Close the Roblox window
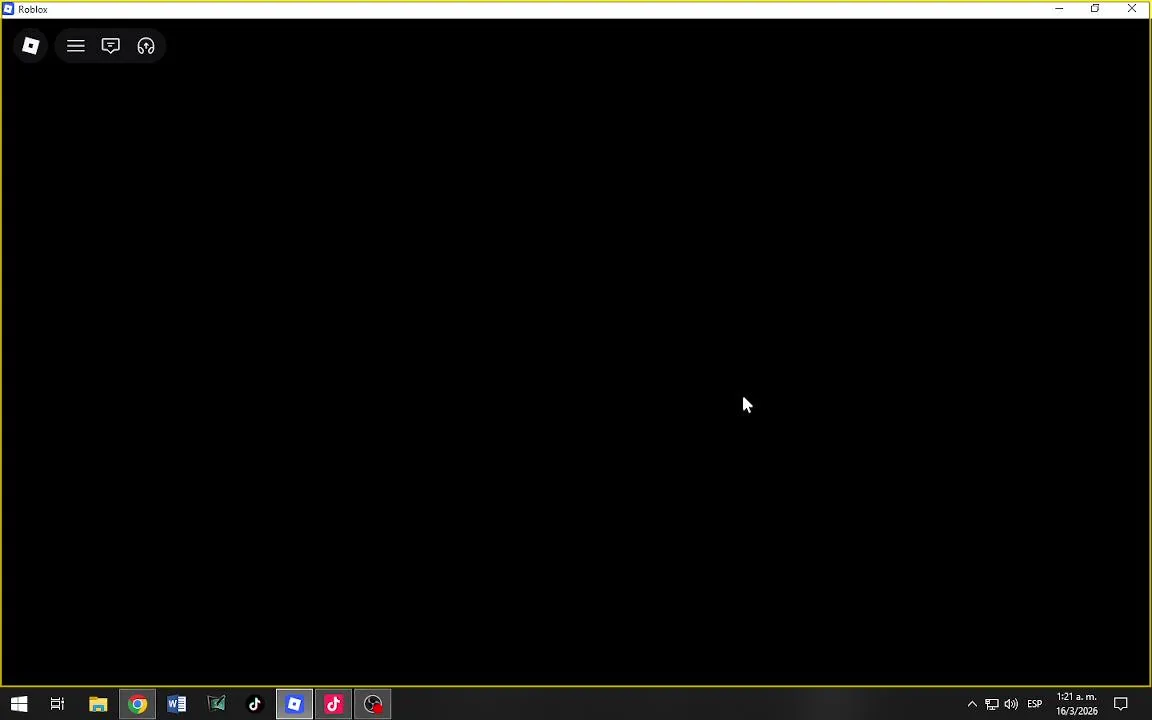This screenshot has height=720, width=1152. [x=1131, y=9]
